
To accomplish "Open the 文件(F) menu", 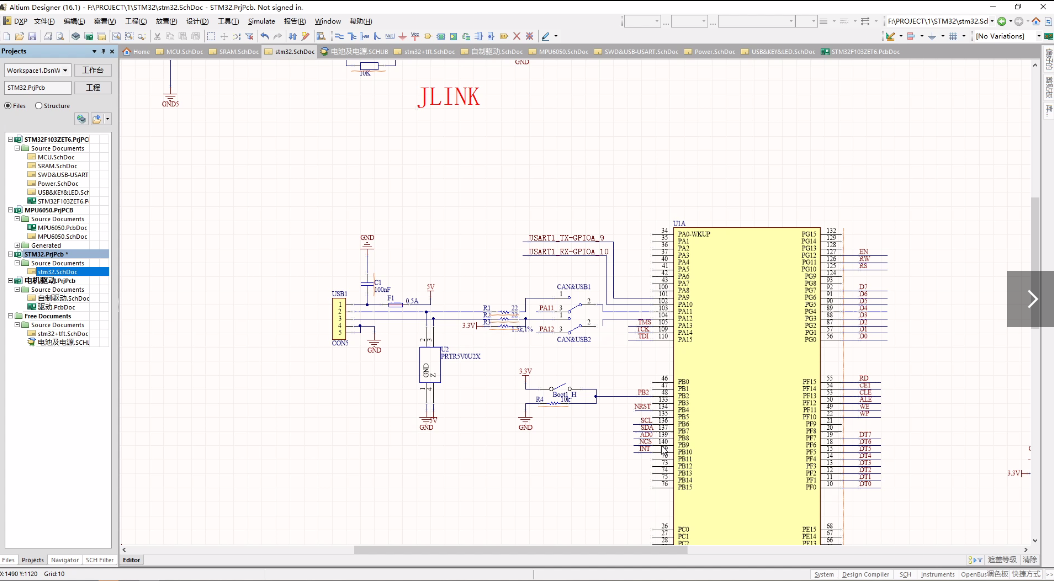I will tap(44, 22).
